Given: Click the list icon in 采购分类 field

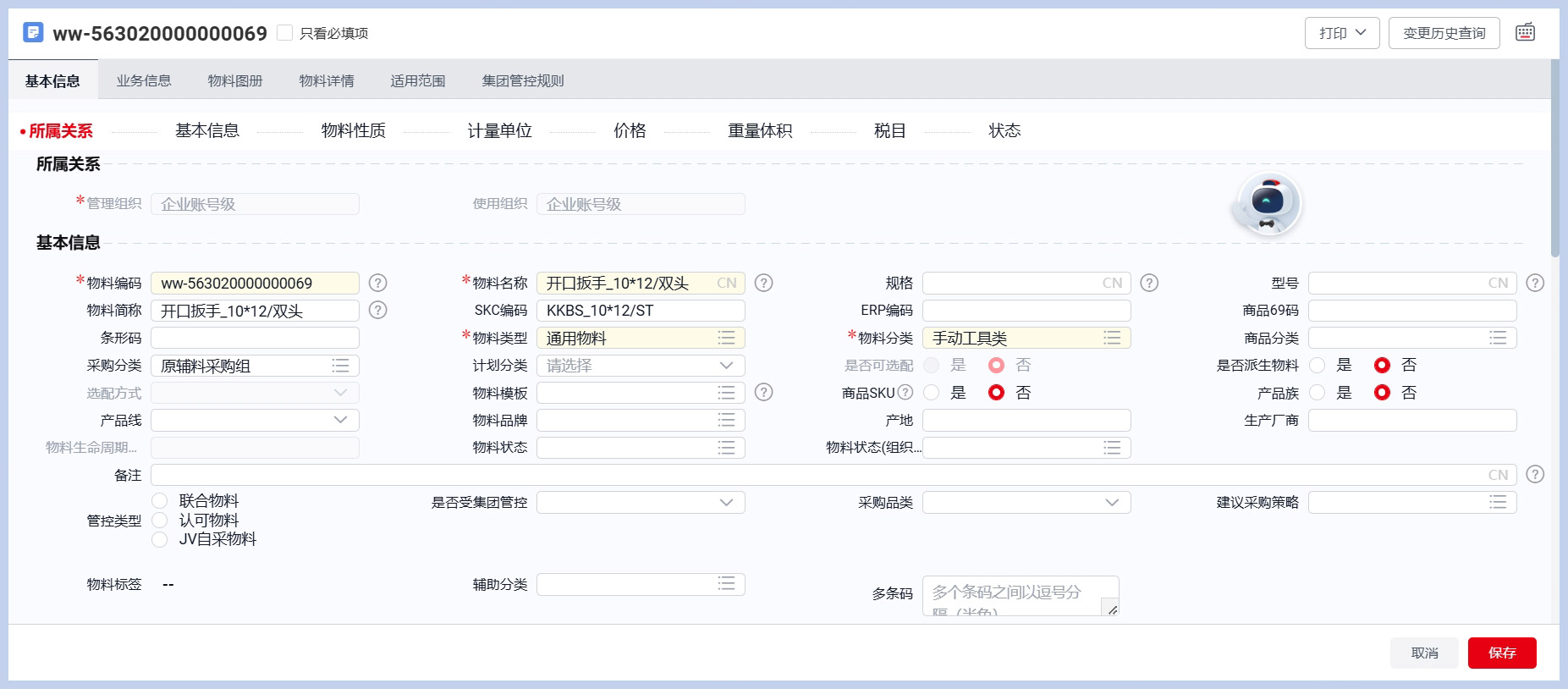Looking at the screenshot, I should click(340, 366).
